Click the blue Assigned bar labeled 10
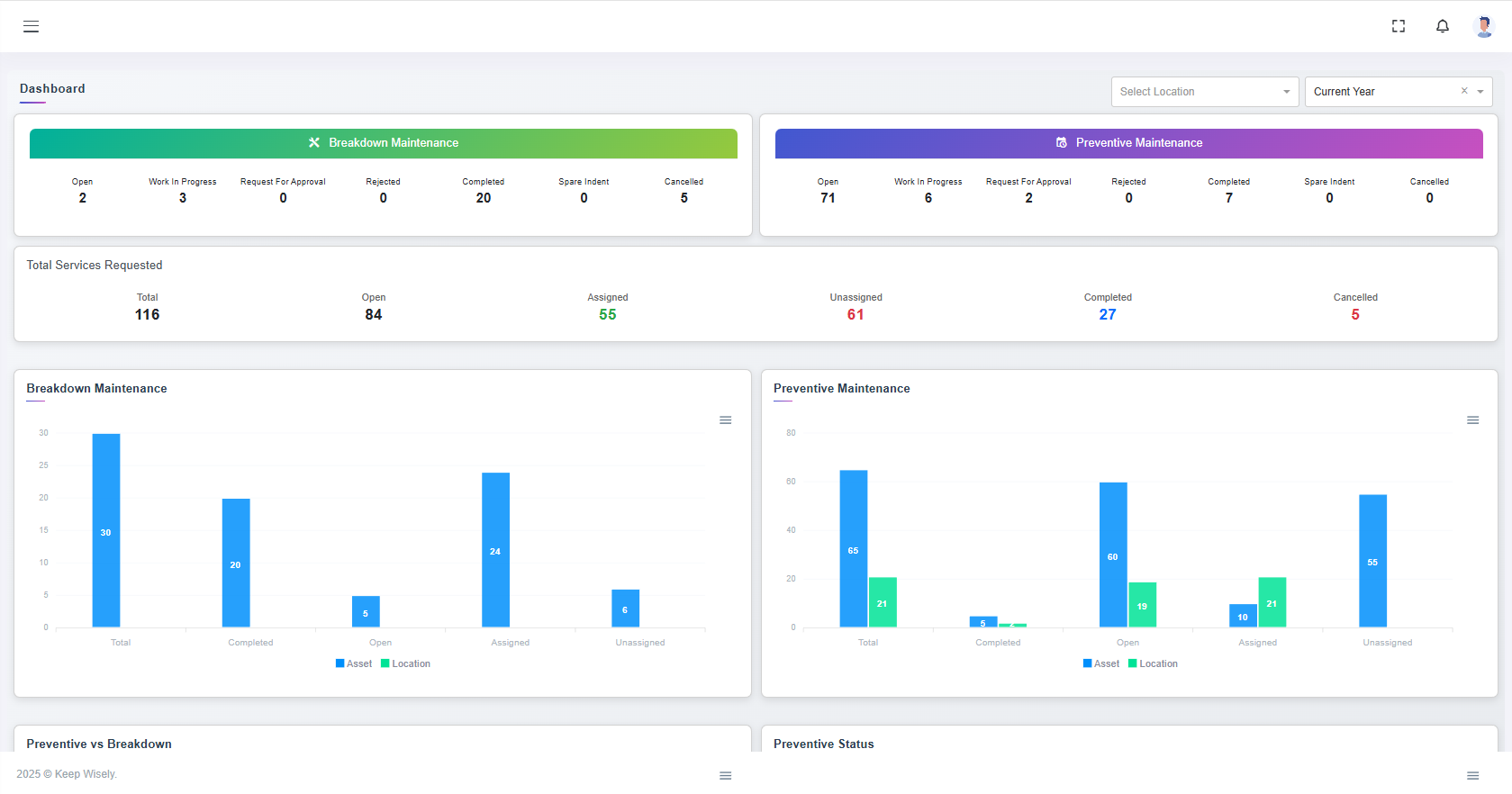The image size is (1512, 794). coord(1243,616)
